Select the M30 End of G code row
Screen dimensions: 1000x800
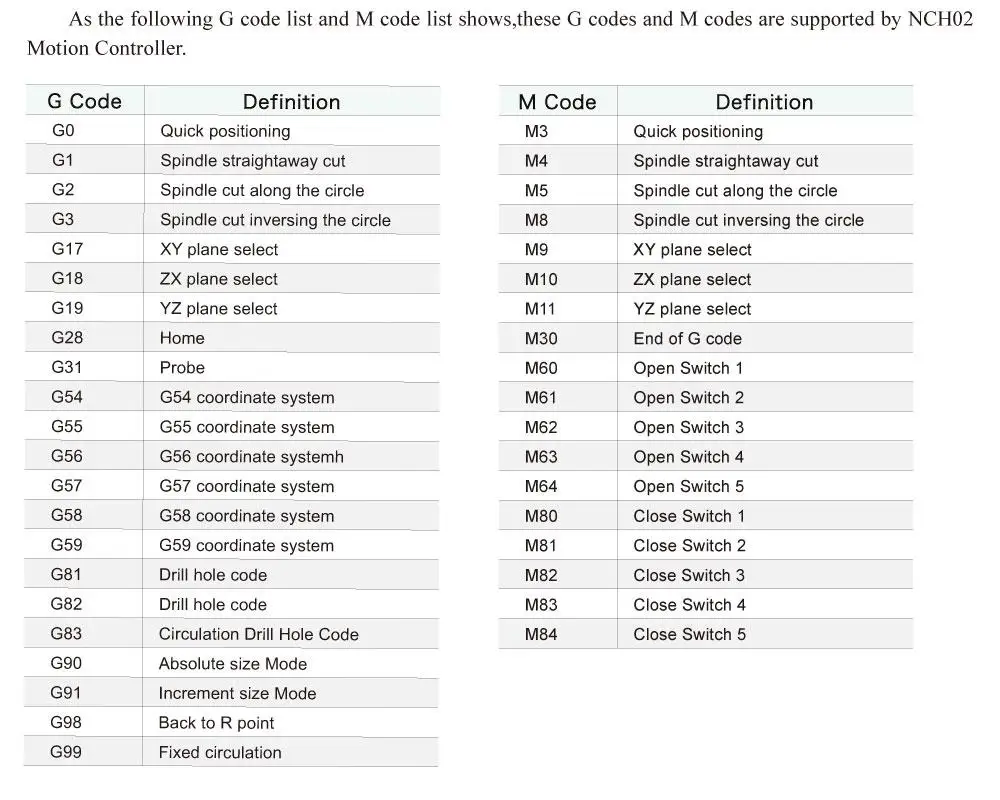pos(705,338)
